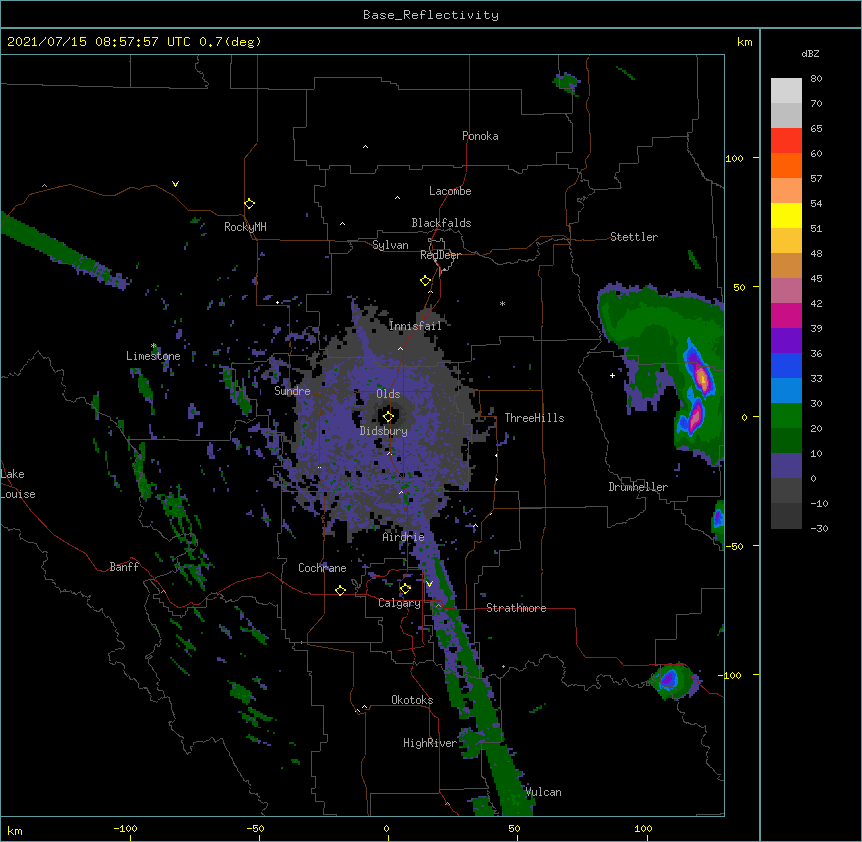Click the dBZ legend heading
The width and height of the screenshot is (862, 842).
(810, 53)
